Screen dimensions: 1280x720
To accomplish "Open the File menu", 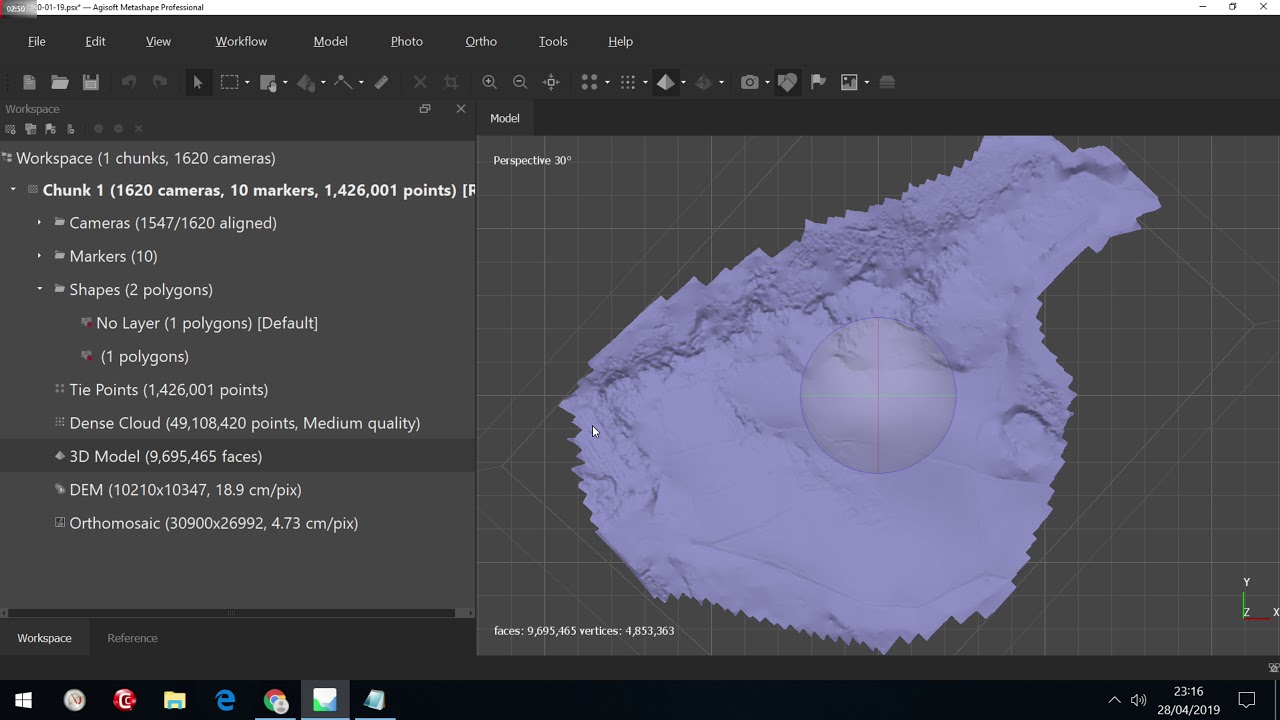I will (37, 41).
